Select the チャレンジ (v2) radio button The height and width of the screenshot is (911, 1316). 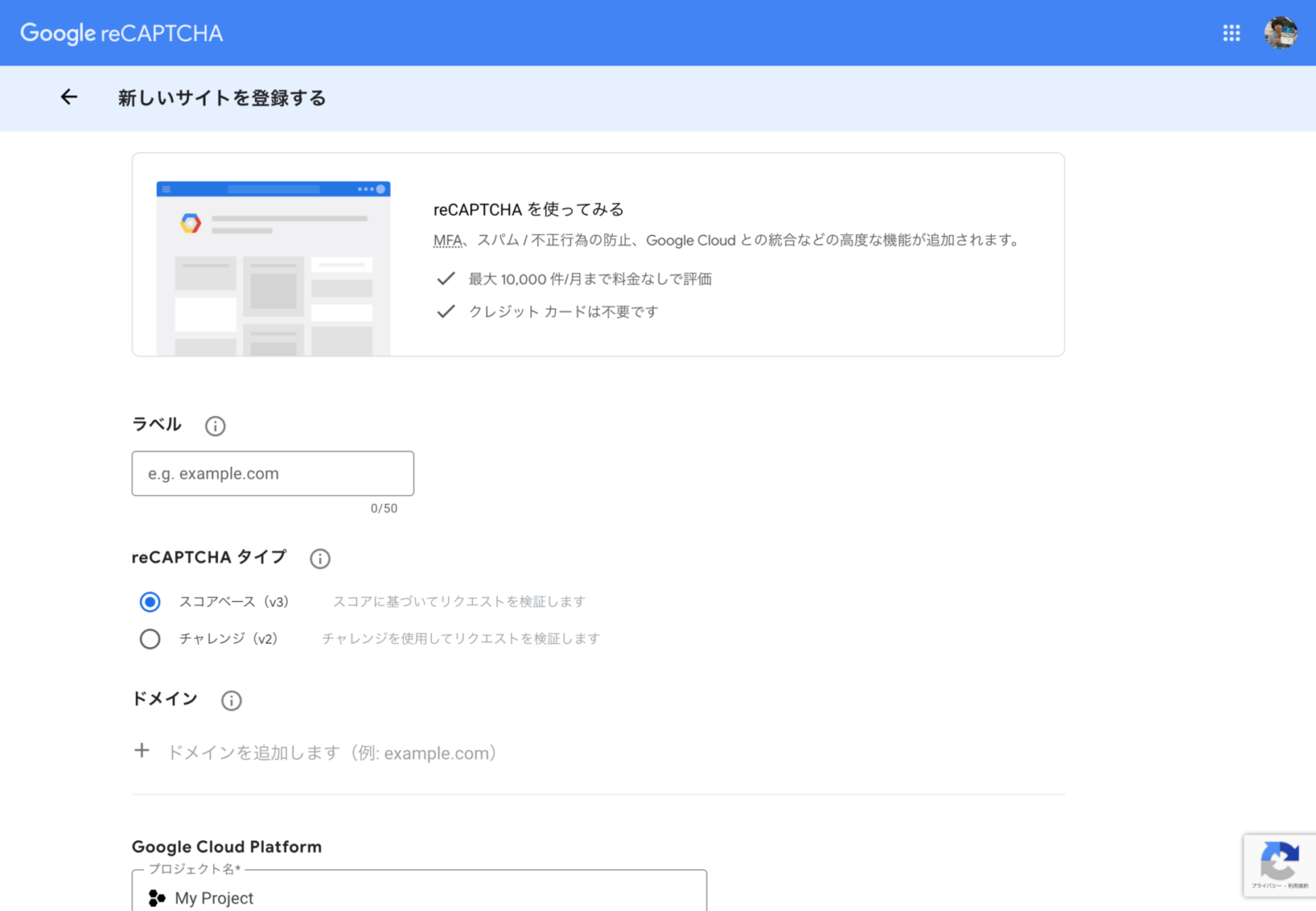150,639
